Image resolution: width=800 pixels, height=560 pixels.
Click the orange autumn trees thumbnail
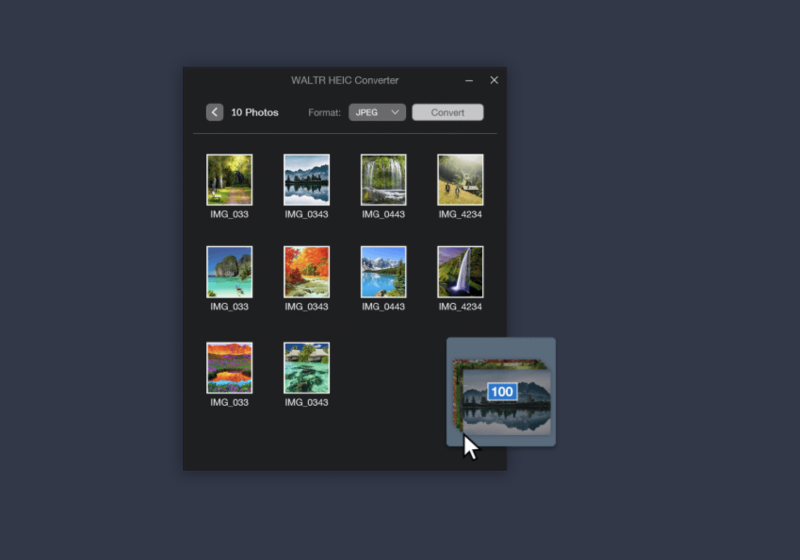click(x=306, y=271)
